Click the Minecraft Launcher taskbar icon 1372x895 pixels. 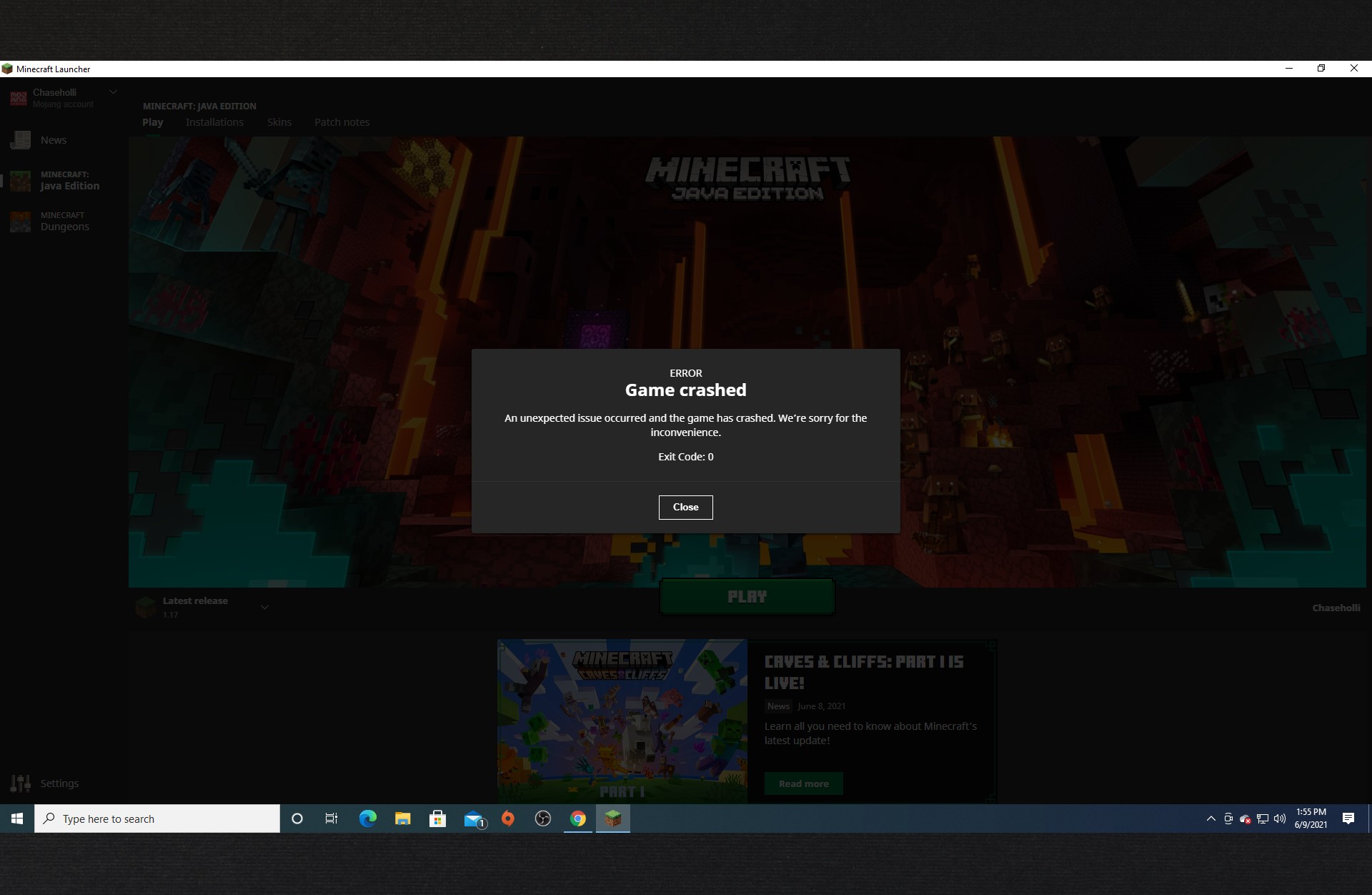click(612, 819)
